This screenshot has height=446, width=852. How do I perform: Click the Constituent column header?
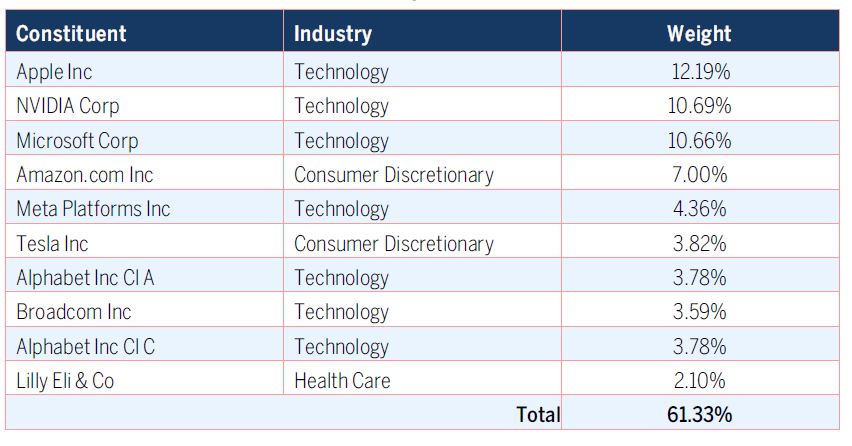pos(71,33)
